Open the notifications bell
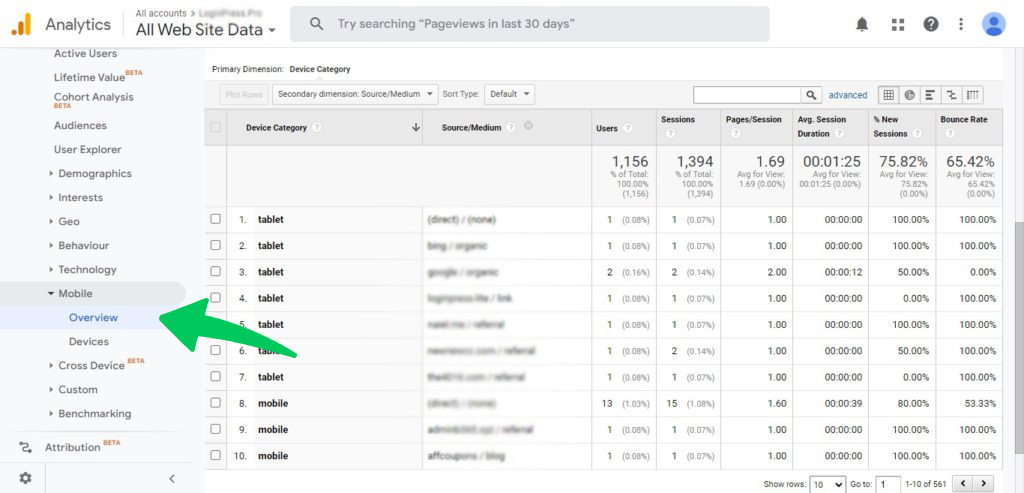Viewport: 1024px width, 493px height. [x=862, y=24]
